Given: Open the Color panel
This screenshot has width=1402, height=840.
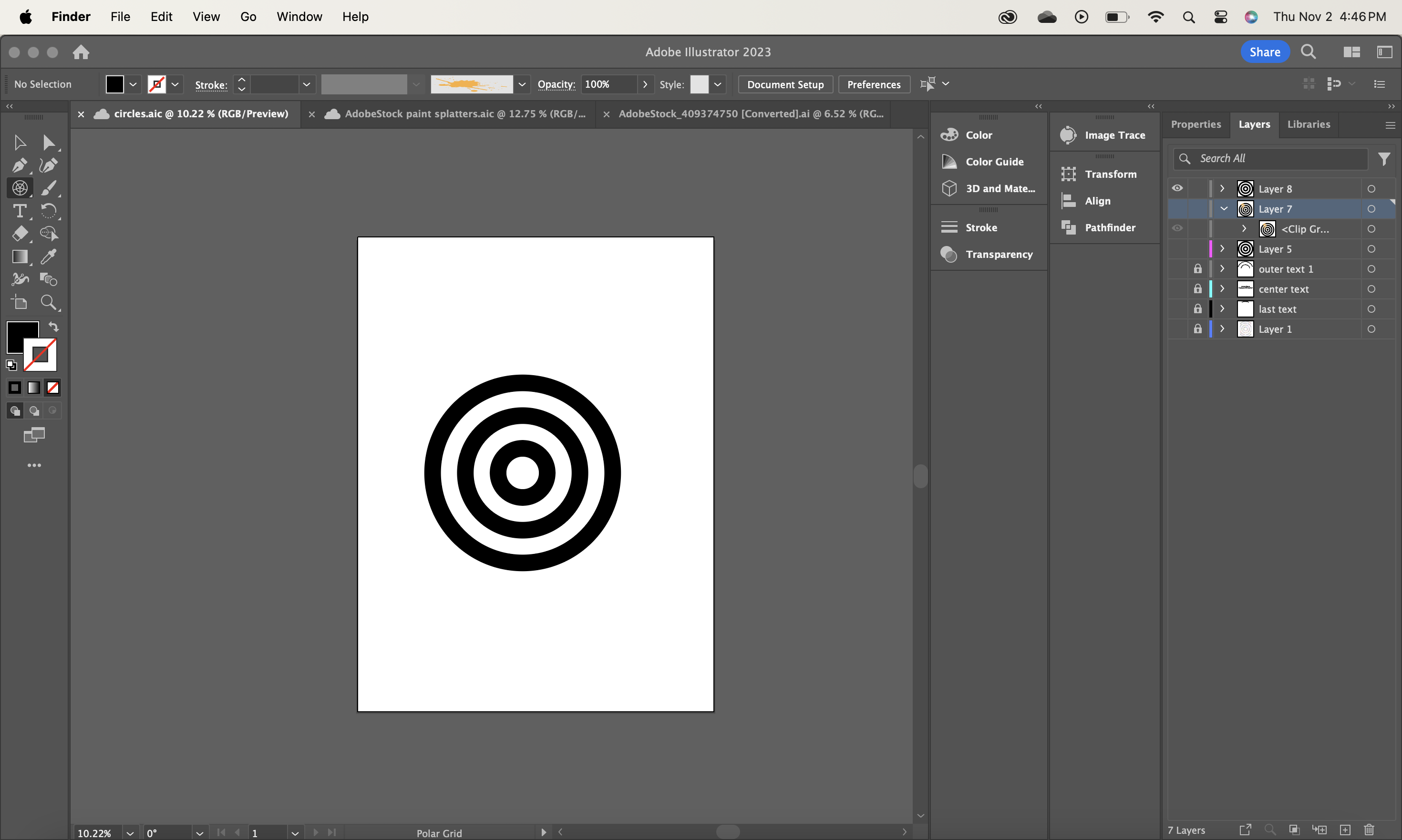Looking at the screenshot, I should tap(979, 134).
